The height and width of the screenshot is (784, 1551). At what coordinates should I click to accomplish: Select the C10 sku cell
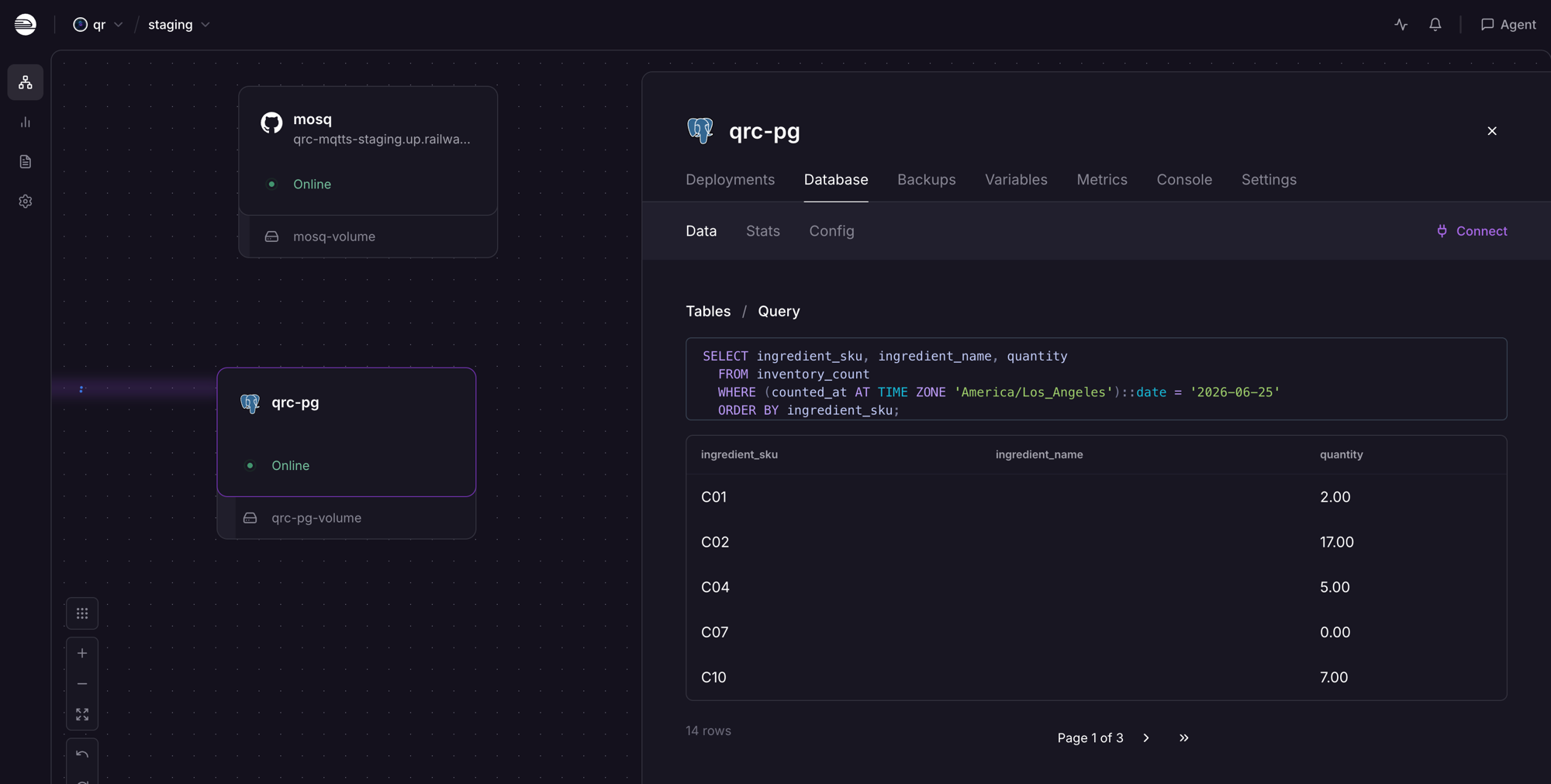[713, 677]
